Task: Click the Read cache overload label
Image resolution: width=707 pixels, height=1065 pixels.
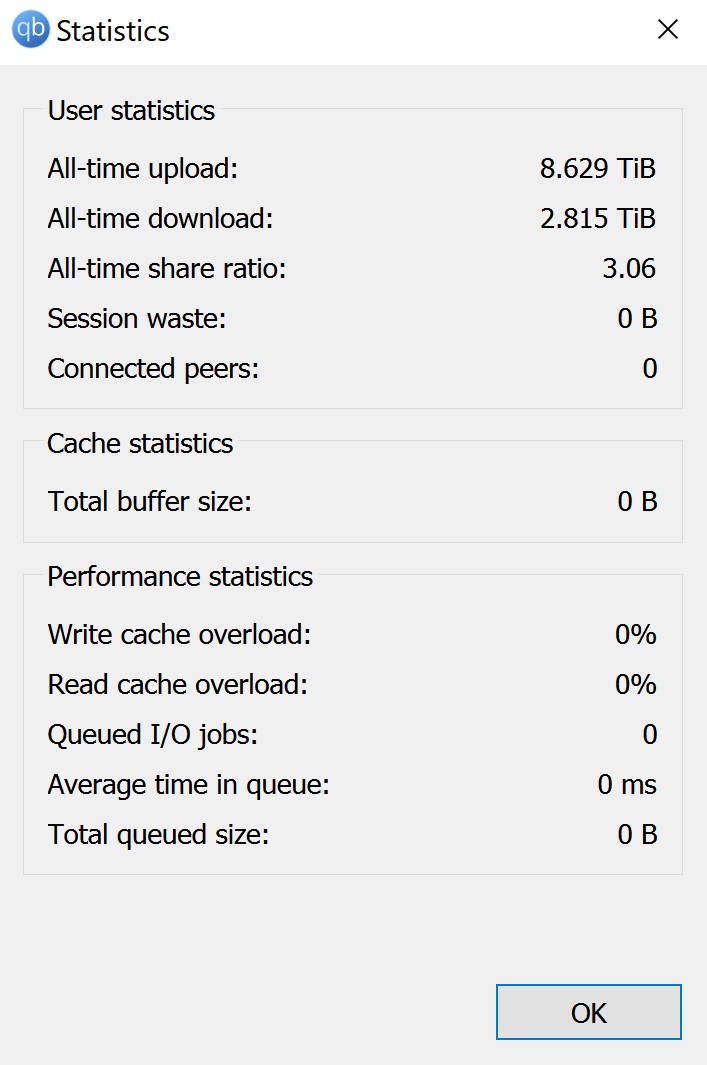Action: tap(177, 684)
